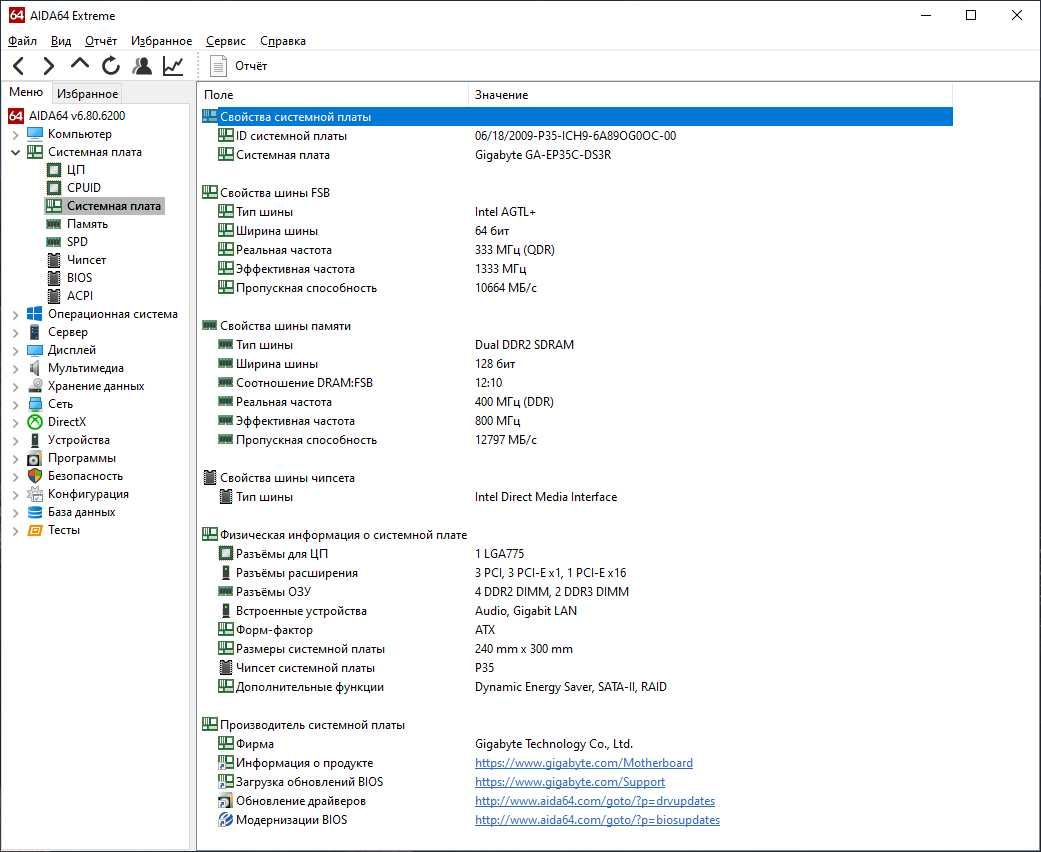Click the Отчёт toolbar button label
Screen dimensions: 1041x852
[x=251, y=66]
